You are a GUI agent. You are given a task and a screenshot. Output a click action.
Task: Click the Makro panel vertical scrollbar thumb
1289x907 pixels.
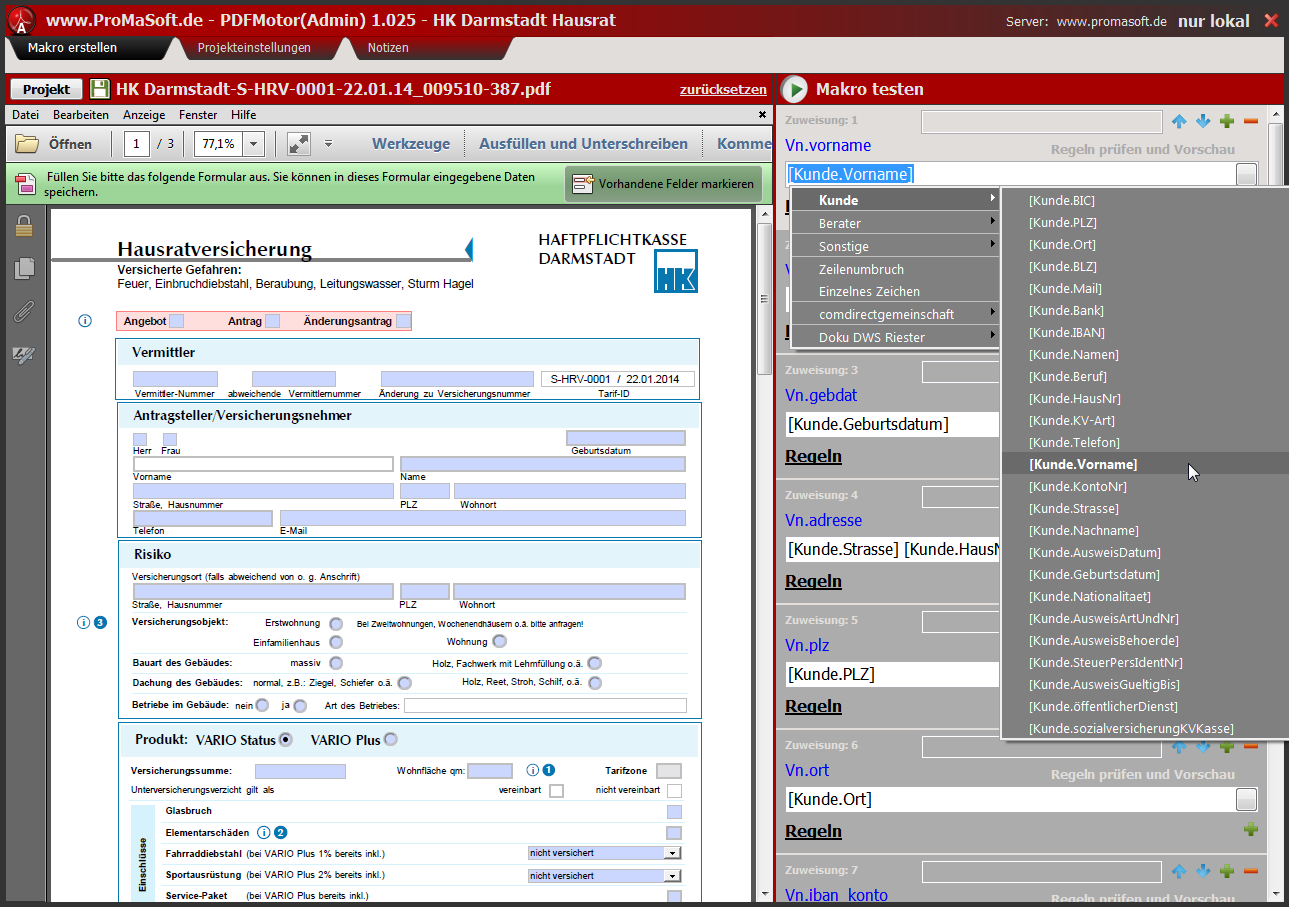click(x=1275, y=154)
